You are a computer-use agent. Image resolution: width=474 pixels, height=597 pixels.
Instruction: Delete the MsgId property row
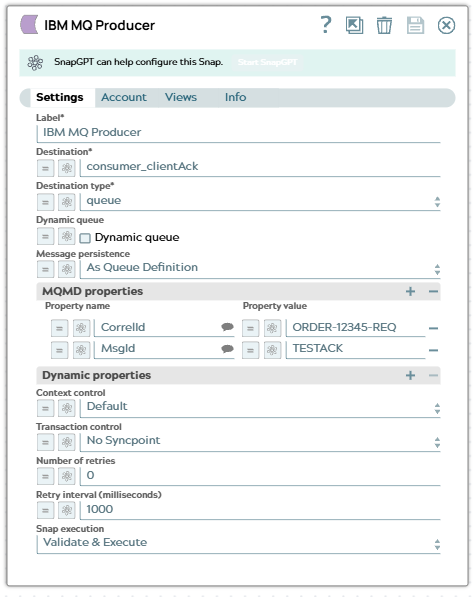click(433, 350)
